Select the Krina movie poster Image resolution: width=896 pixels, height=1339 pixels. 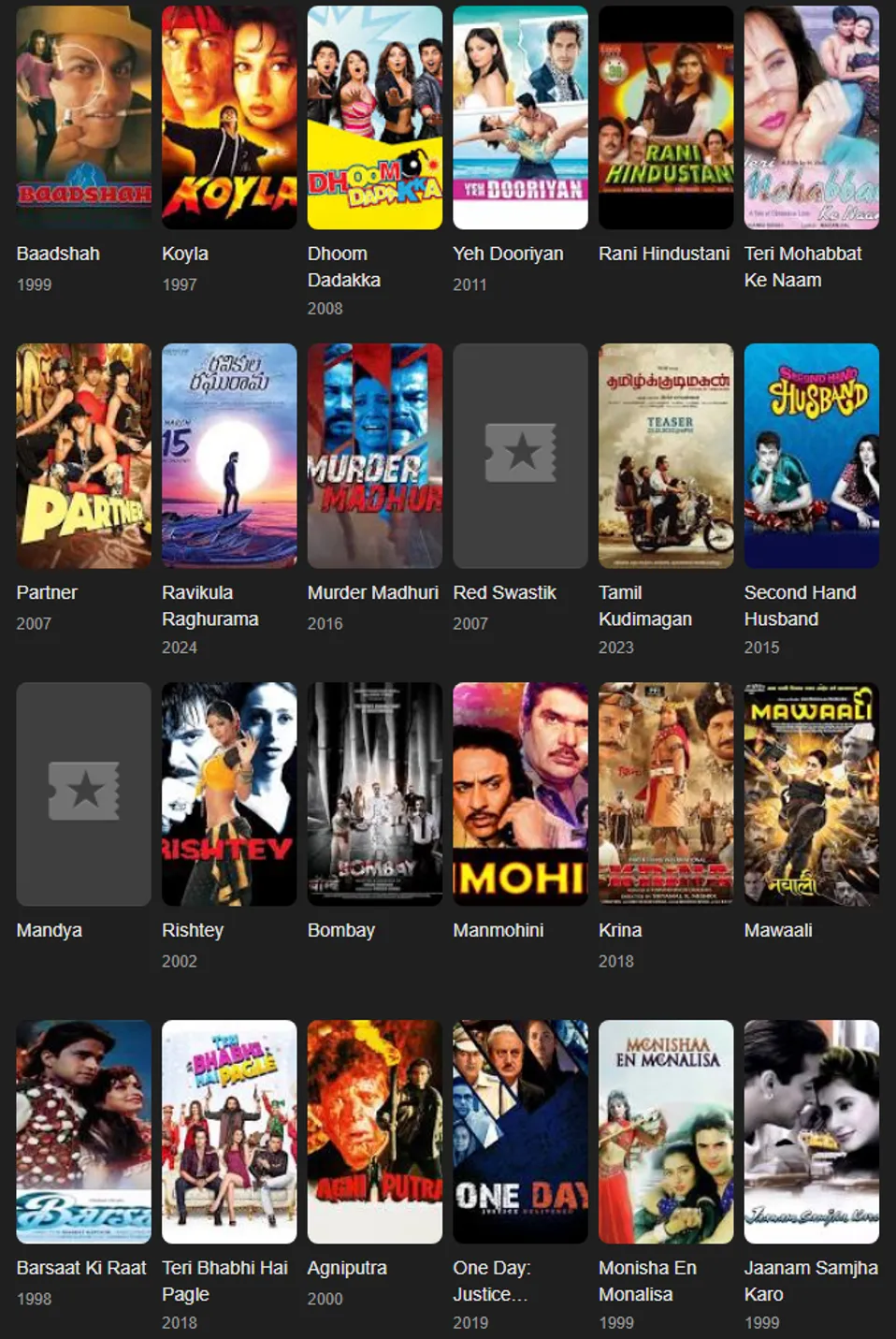click(666, 794)
